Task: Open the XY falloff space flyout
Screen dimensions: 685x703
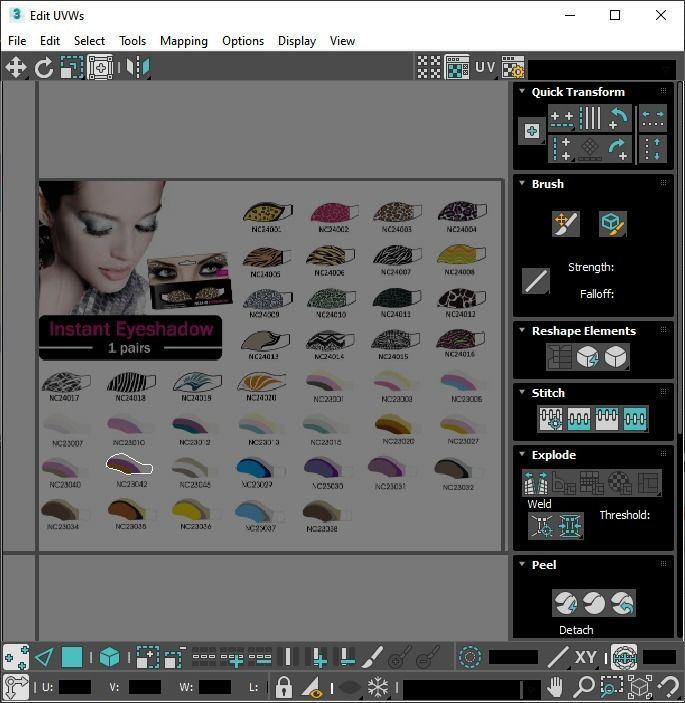Action: [x=586, y=658]
